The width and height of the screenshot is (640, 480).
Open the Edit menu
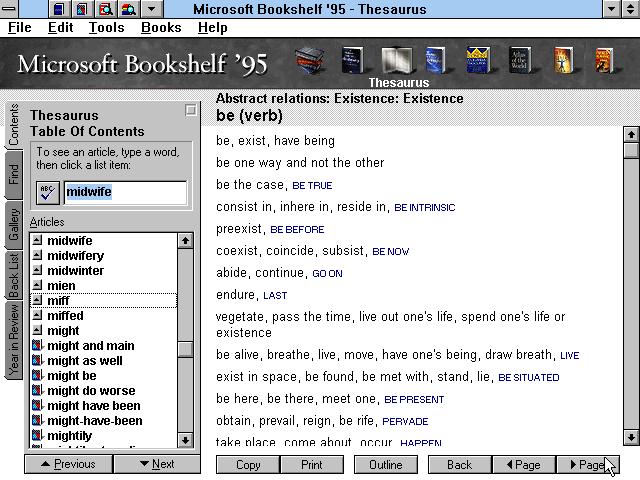coord(60,27)
